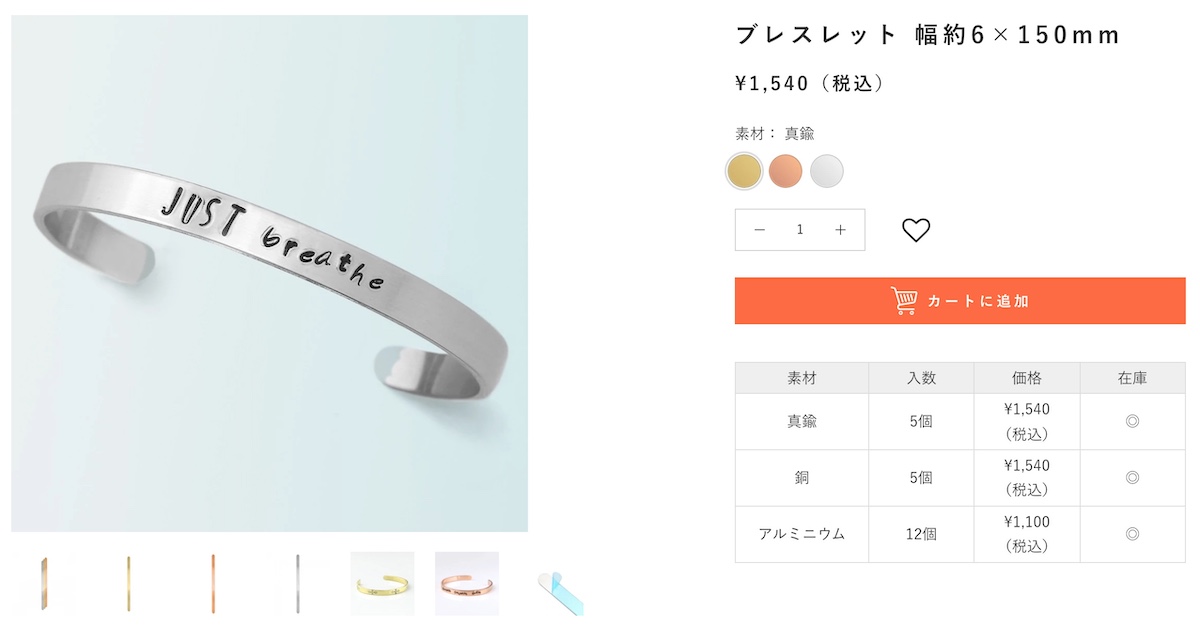Screen dimensions: 1200x626
Task: Click the minus quantity button
Action: pos(759,230)
